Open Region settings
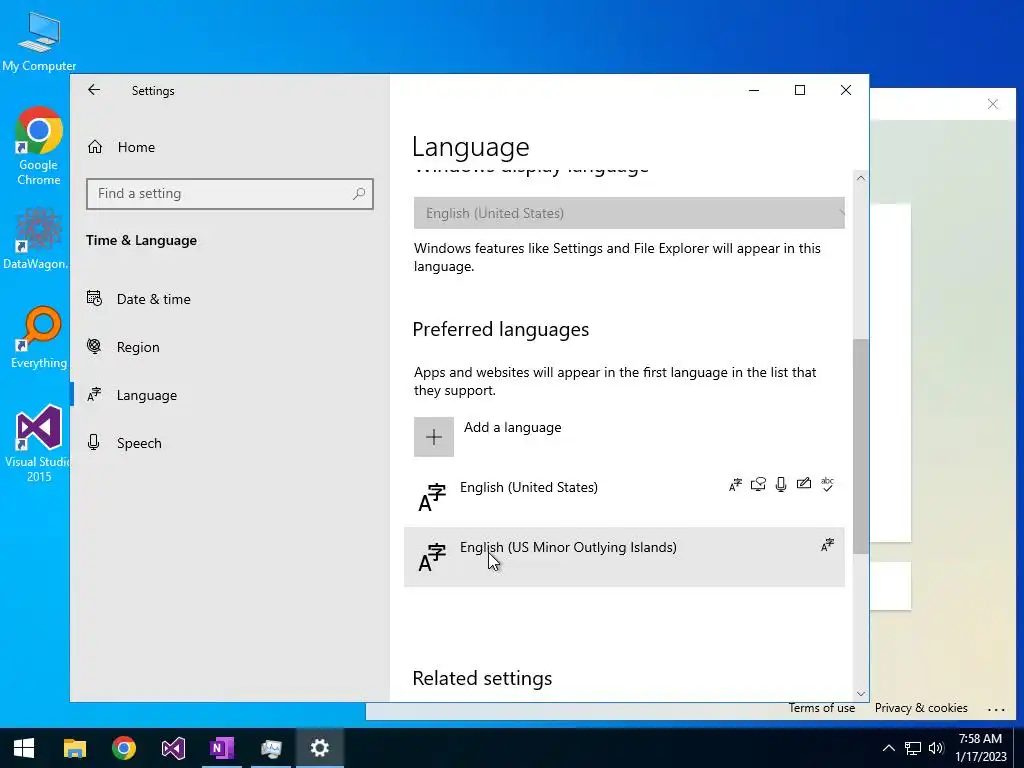Viewport: 1024px width, 768px height. tap(138, 347)
